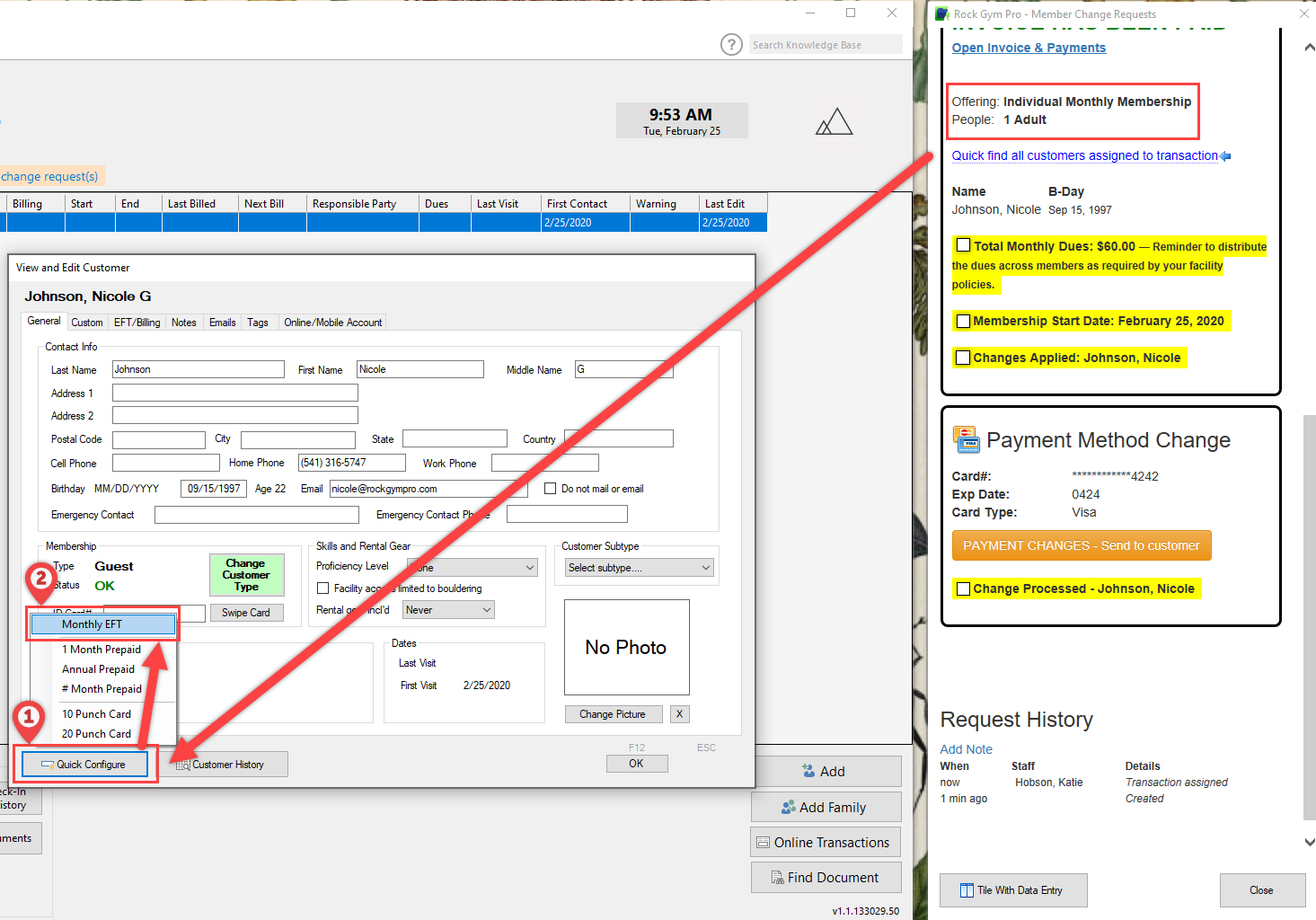This screenshot has width=1316, height=920.
Task: Click the Postal Code field
Action: point(159,440)
